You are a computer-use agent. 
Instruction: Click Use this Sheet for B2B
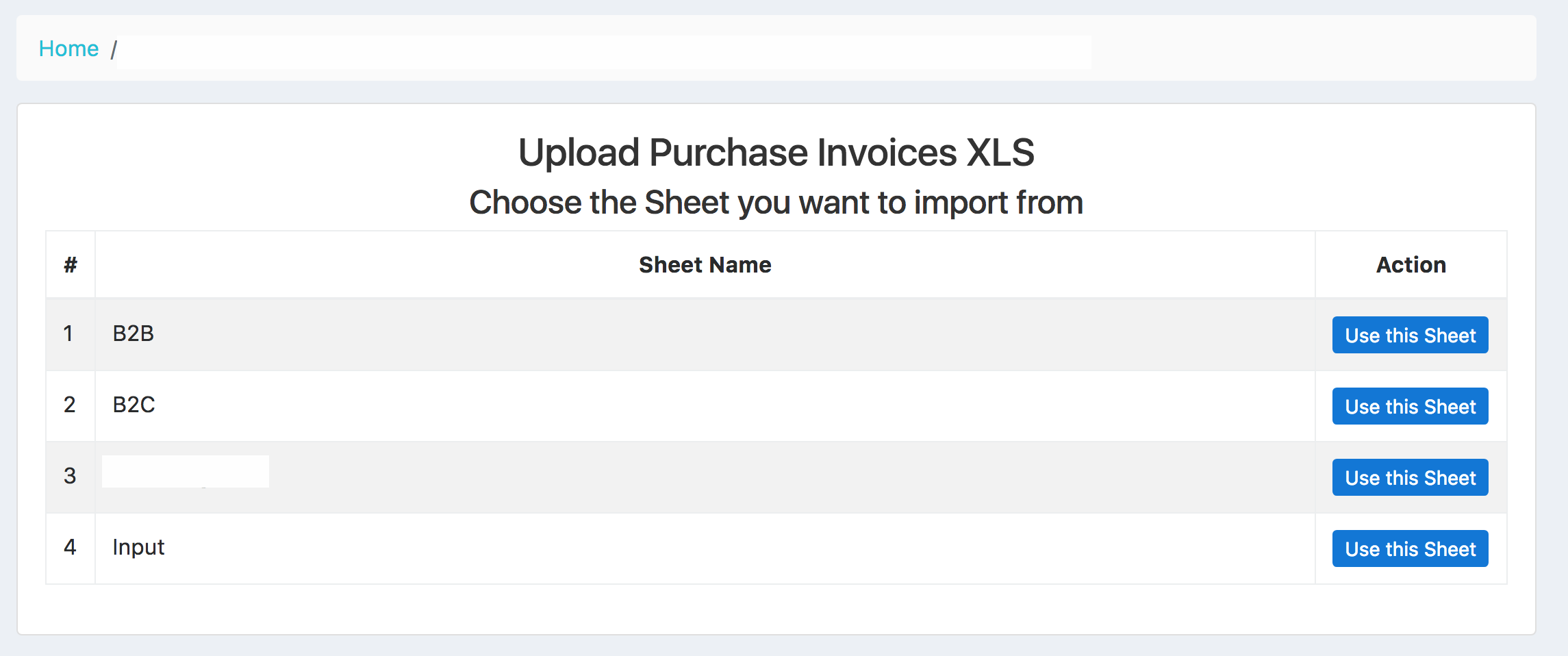tap(1410, 335)
